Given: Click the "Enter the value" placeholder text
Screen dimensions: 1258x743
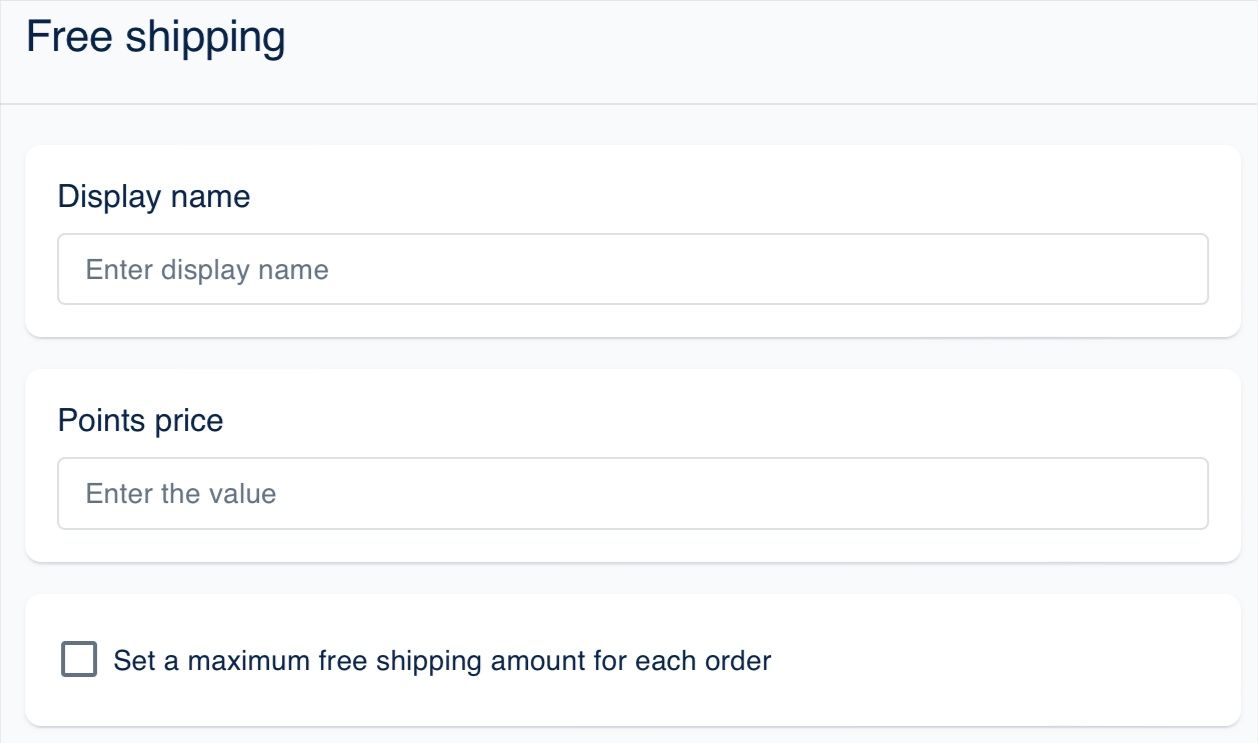Looking at the screenshot, I should click(x=181, y=494).
